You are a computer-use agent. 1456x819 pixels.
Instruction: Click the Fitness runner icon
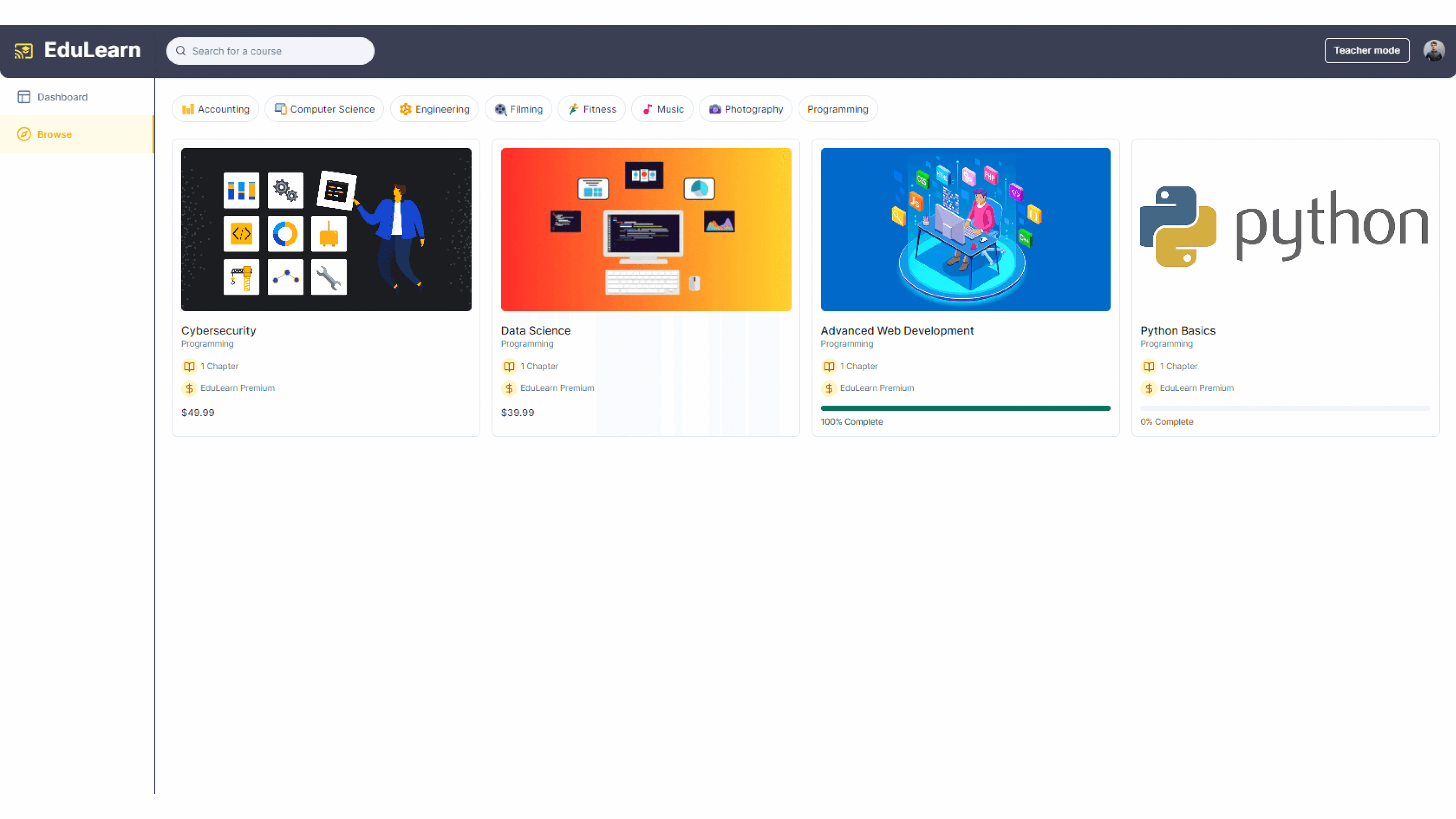tap(573, 109)
